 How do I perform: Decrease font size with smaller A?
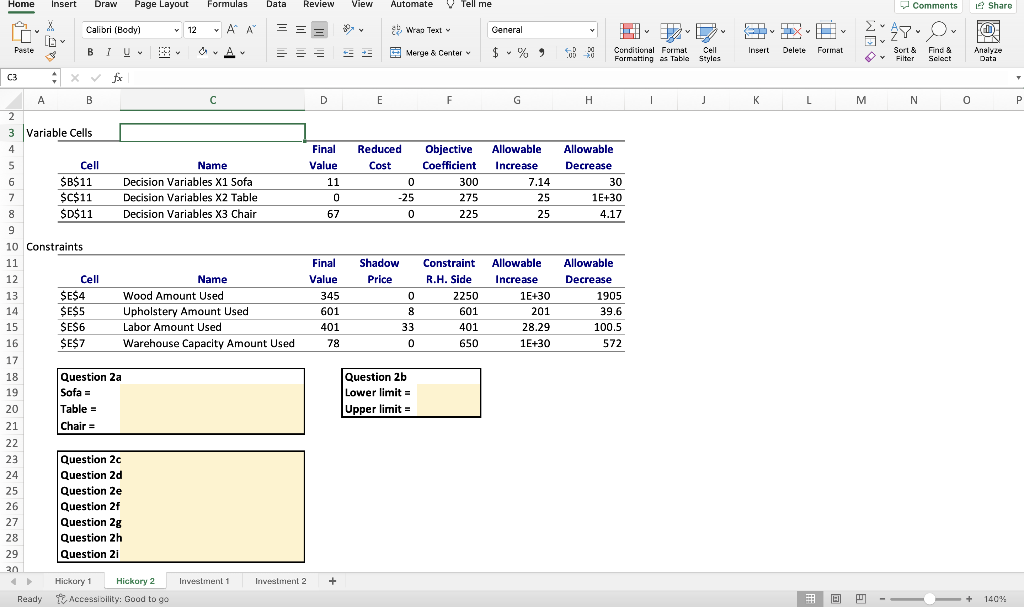tap(251, 29)
